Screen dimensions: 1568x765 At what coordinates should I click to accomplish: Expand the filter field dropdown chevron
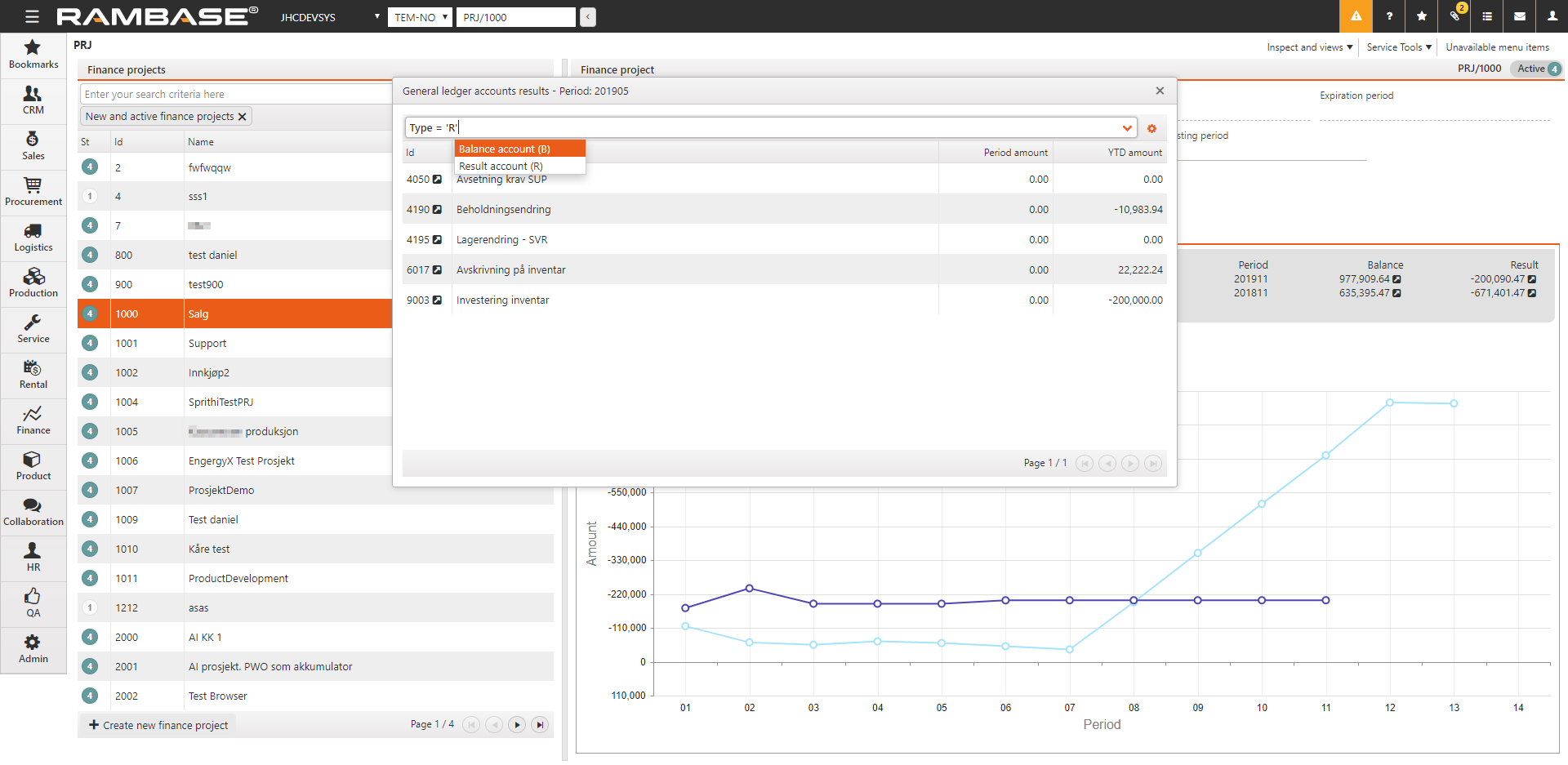click(1127, 128)
